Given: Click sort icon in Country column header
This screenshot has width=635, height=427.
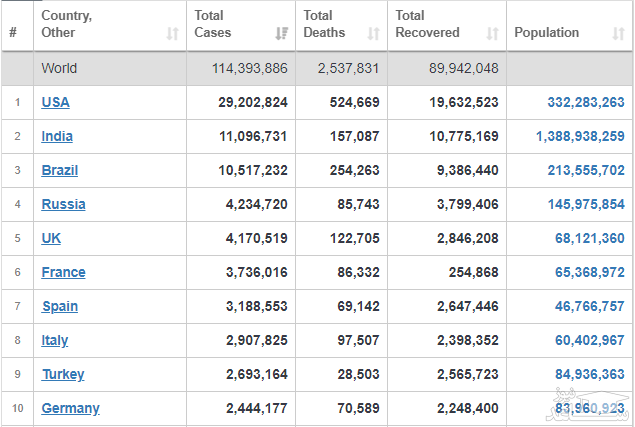Looking at the screenshot, I should click(172, 33).
